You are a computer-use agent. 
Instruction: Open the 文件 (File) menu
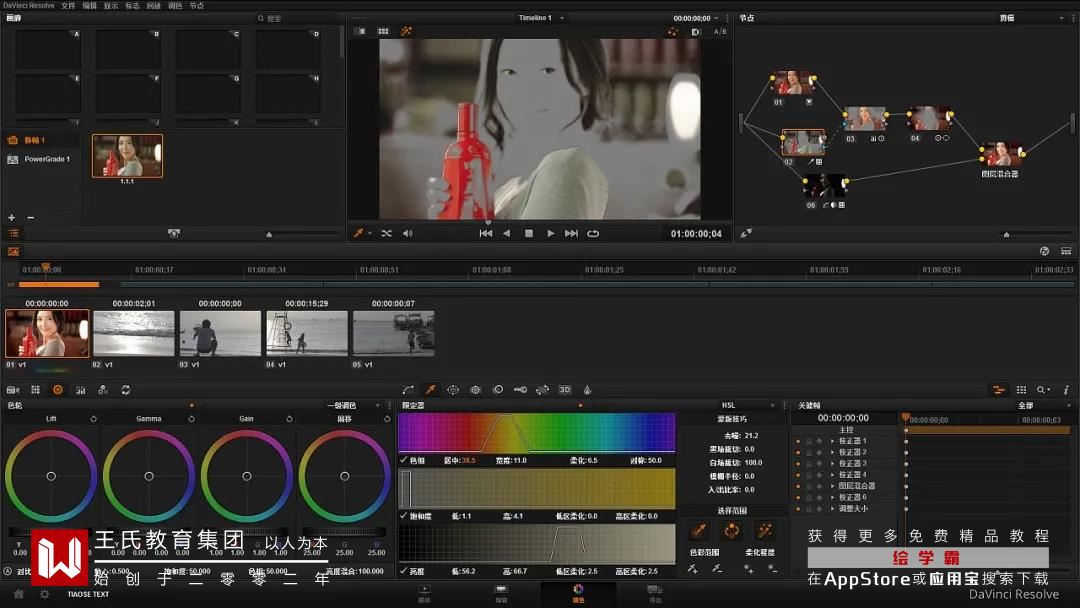(x=68, y=5)
